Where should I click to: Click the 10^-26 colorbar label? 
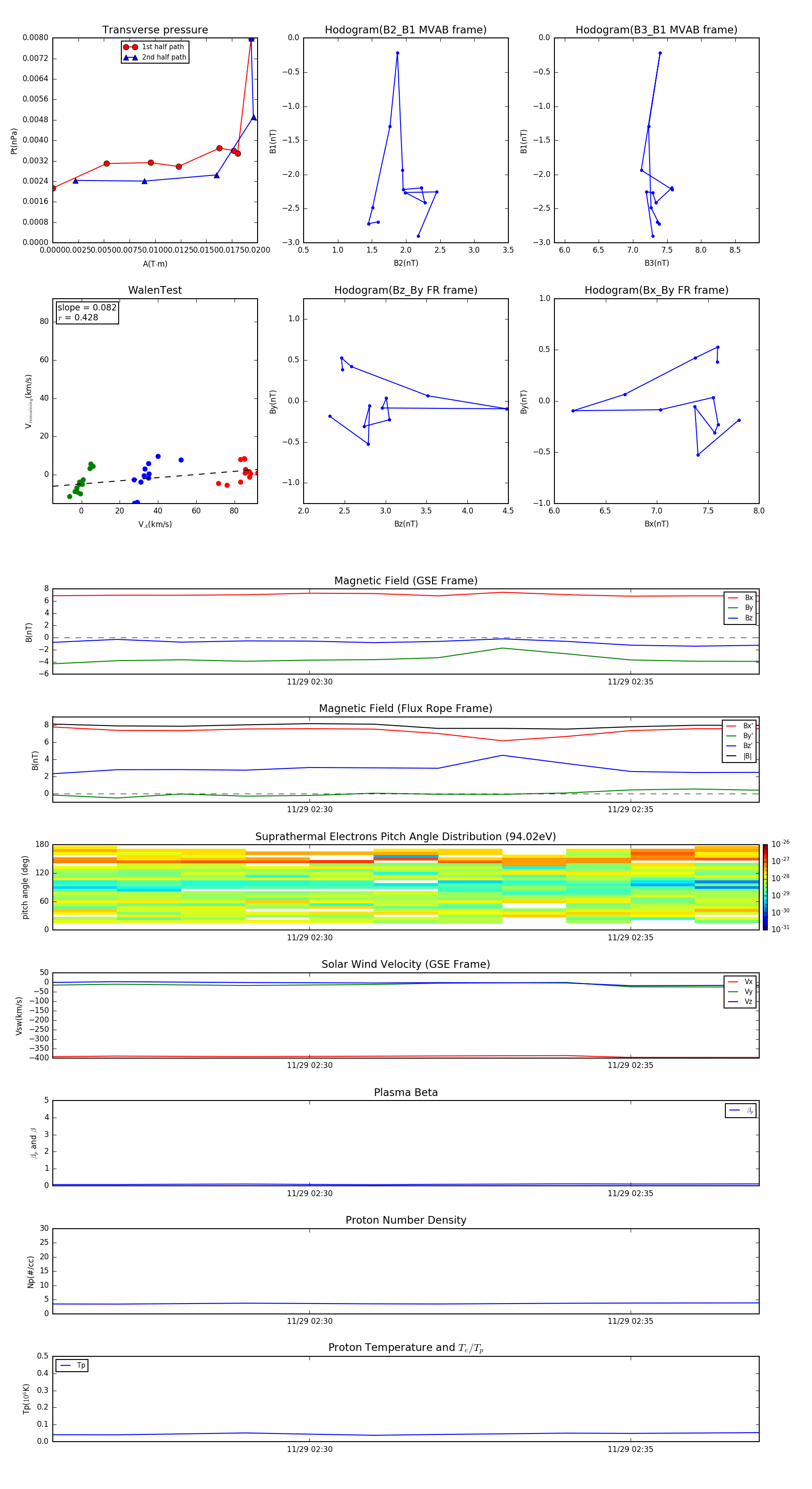click(780, 844)
